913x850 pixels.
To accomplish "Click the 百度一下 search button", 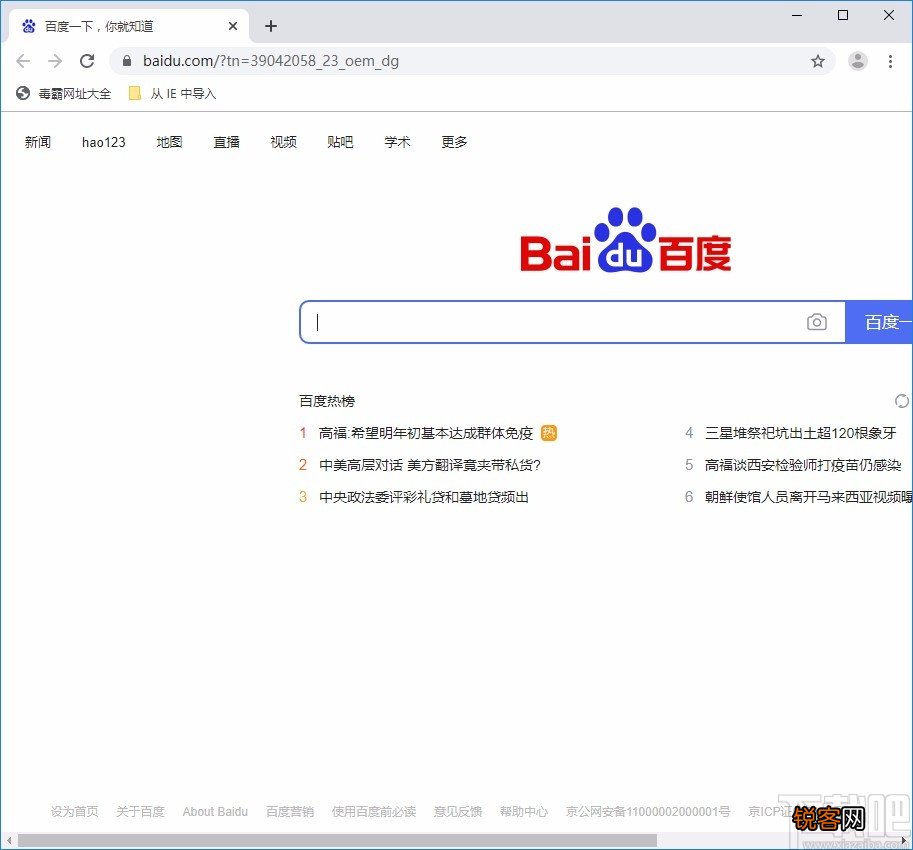I will 879,322.
